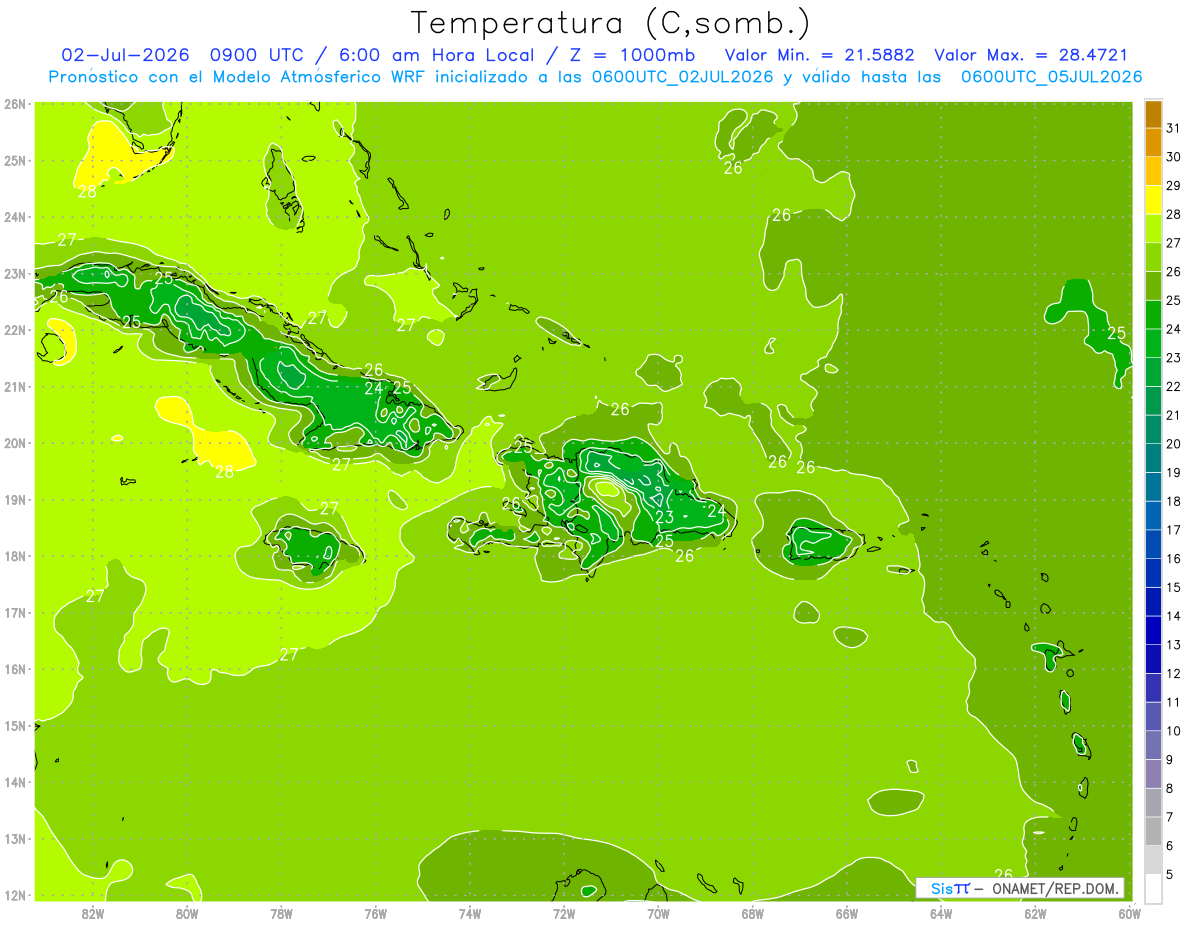Image resolution: width=1200 pixels, height=927 pixels.
Task: Click the "20N" latitude axis label
Action: click(14, 443)
